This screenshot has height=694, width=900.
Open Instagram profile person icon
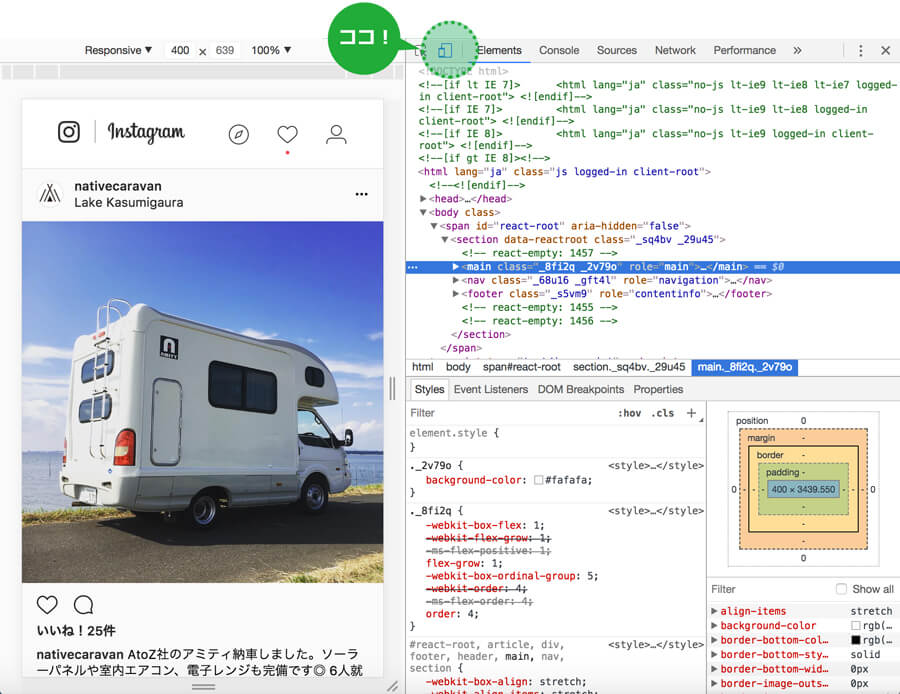click(337, 134)
